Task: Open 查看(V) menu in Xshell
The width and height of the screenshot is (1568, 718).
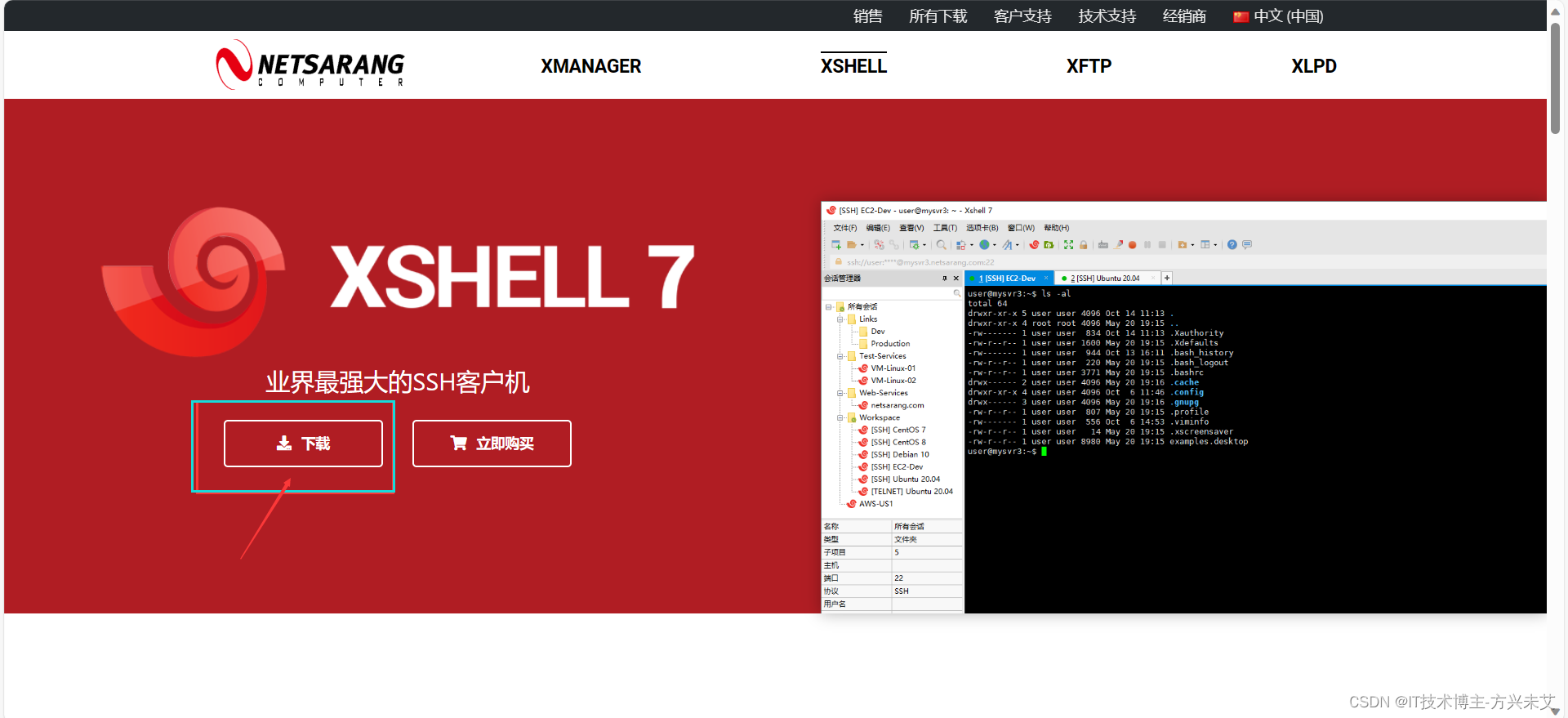Action: point(911,228)
